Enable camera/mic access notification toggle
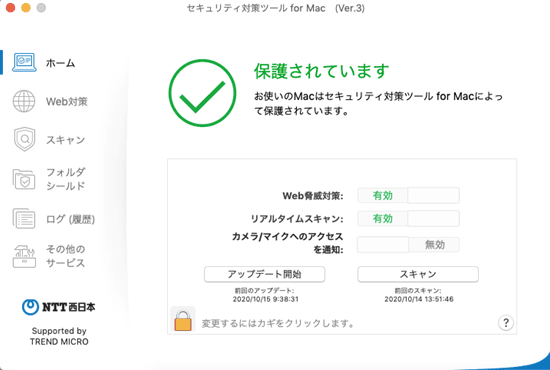The width and height of the screenshot is (550, 370). [x=408, y=244]
